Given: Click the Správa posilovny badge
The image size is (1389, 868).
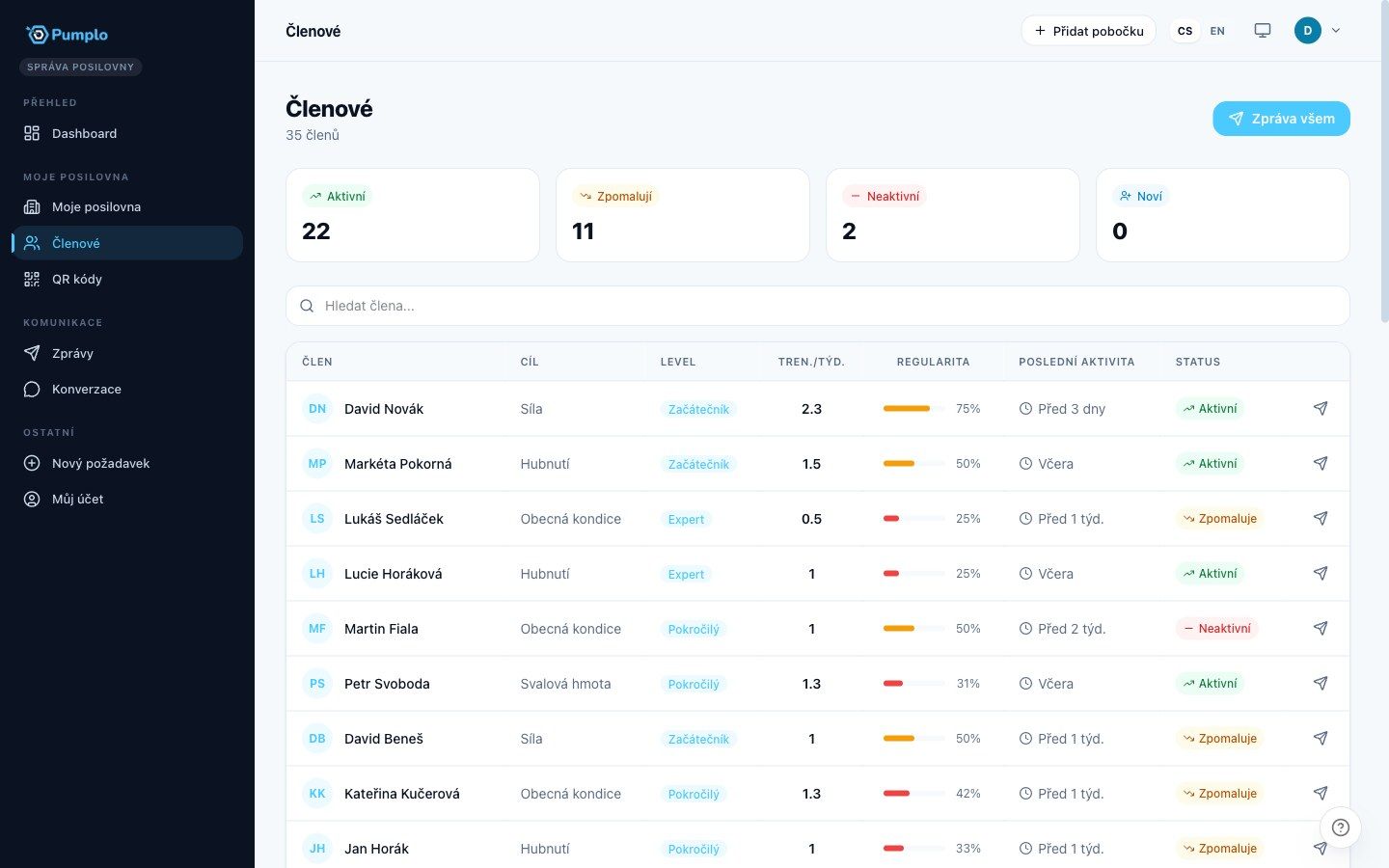Looking at the screenshot, I should pos(81,67).
